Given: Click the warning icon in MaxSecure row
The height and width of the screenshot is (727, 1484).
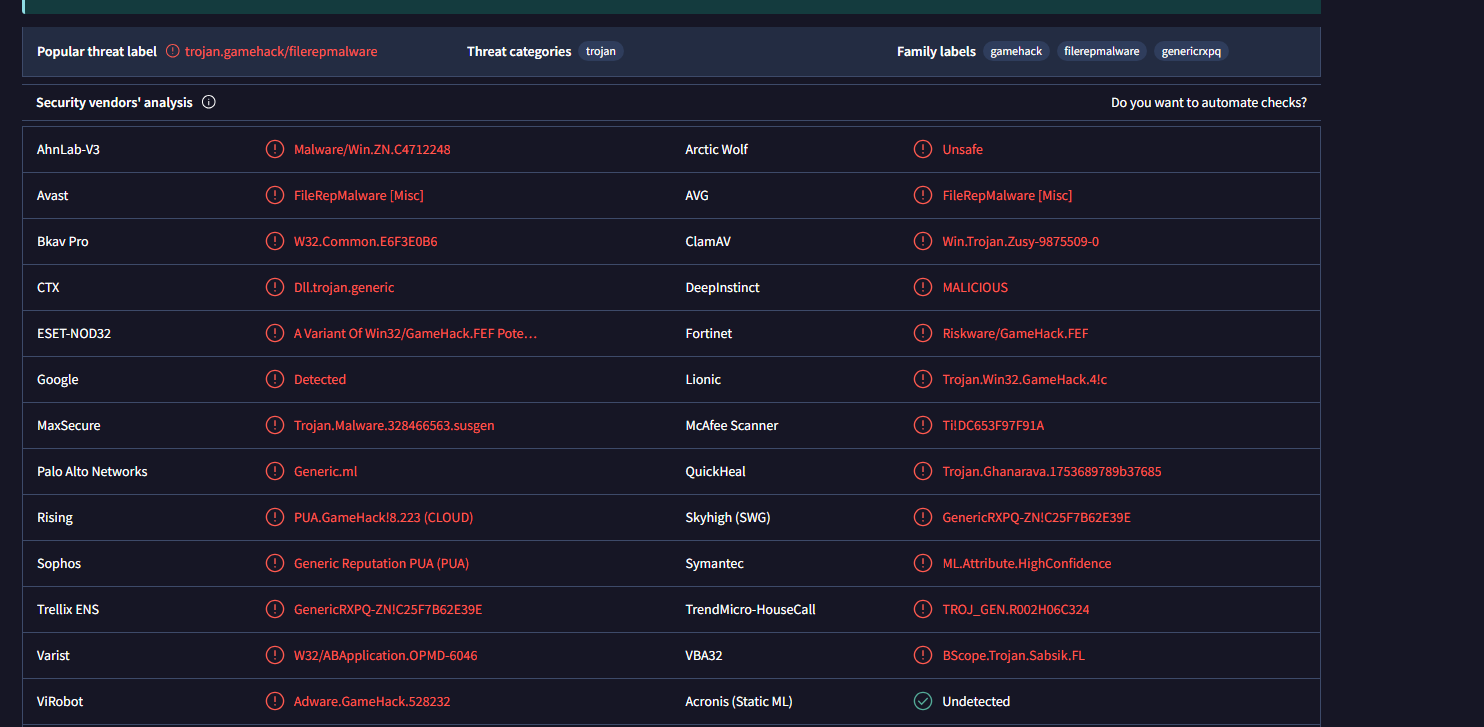Looking at the screenshot, I should pos(274,425).
